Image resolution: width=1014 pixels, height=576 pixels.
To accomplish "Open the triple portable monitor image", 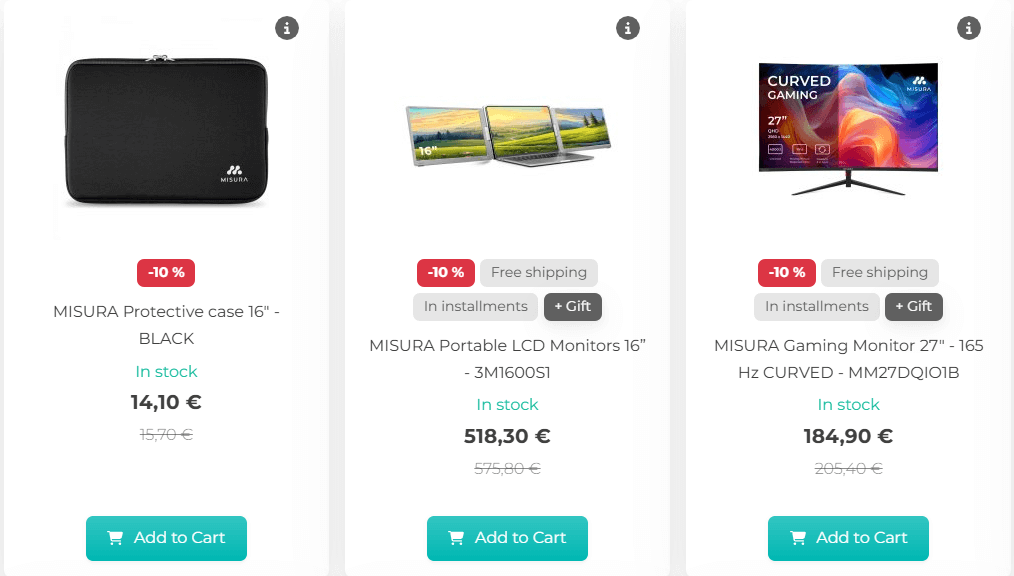I will tap(508, 136).
